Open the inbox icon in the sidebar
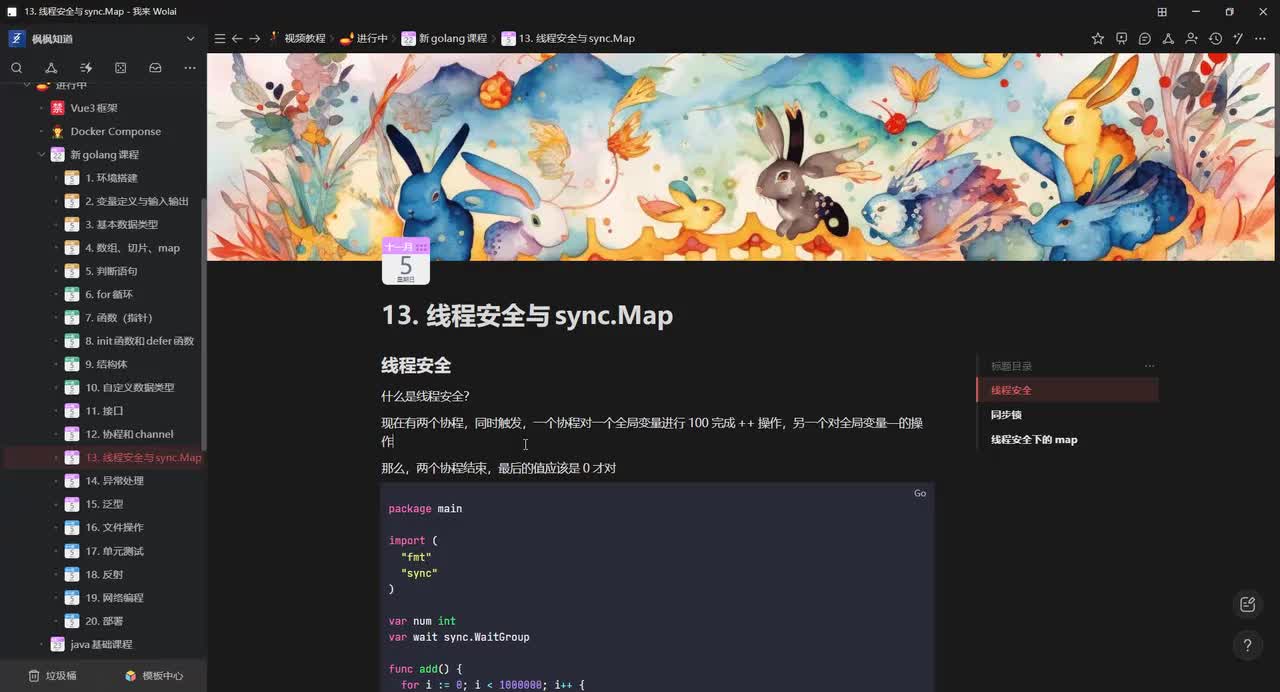Image resolution: width=1280 pixels, height=692 pixels. (155, 68)
